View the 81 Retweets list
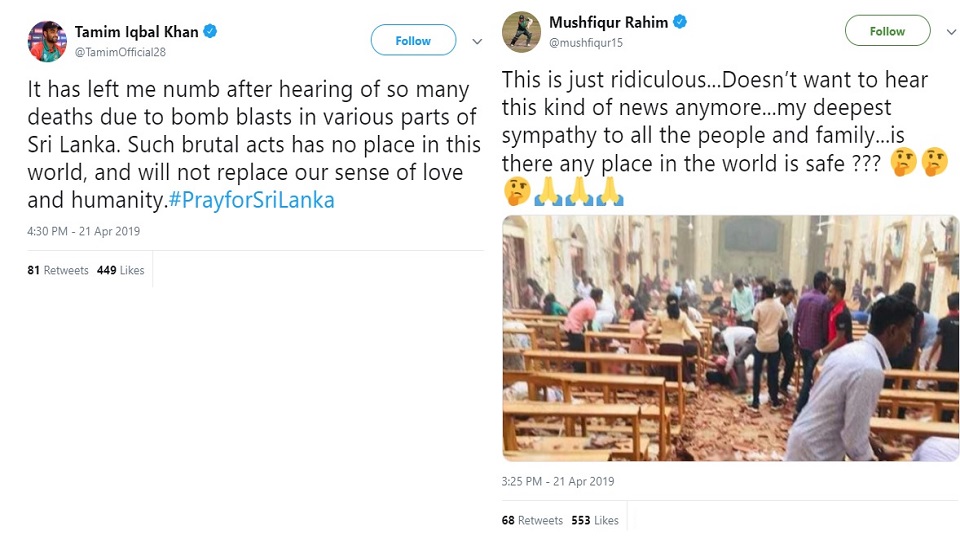The height and width of the screenshot is (540, 960). [x=58, y=270]
